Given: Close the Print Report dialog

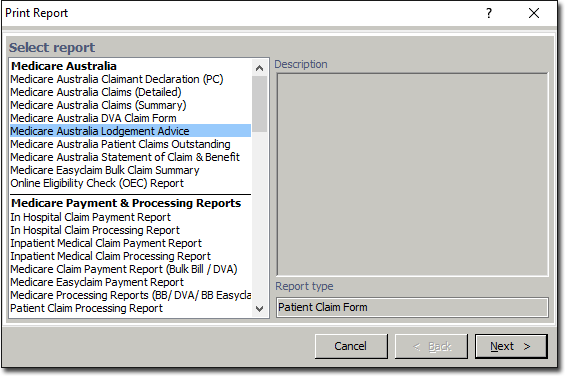Looking at the screenshot, I should tap(534, 13).
